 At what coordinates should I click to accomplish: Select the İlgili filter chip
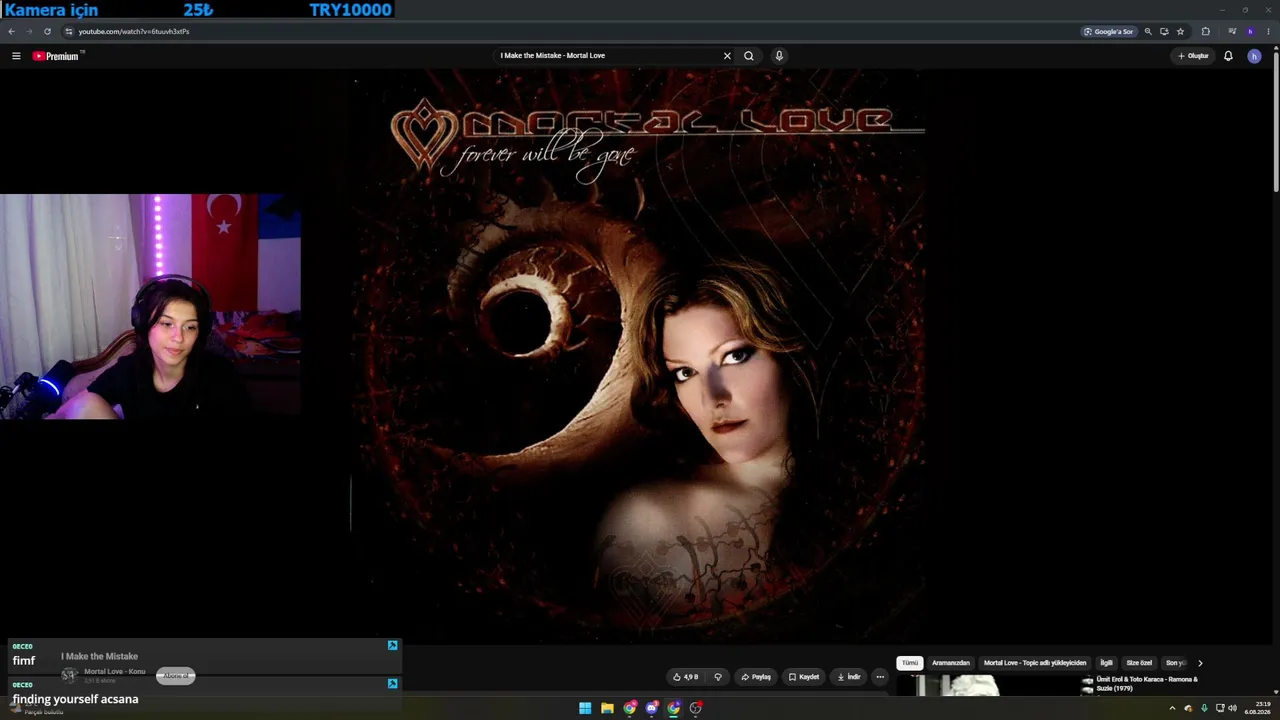[x=1106, y=663]
